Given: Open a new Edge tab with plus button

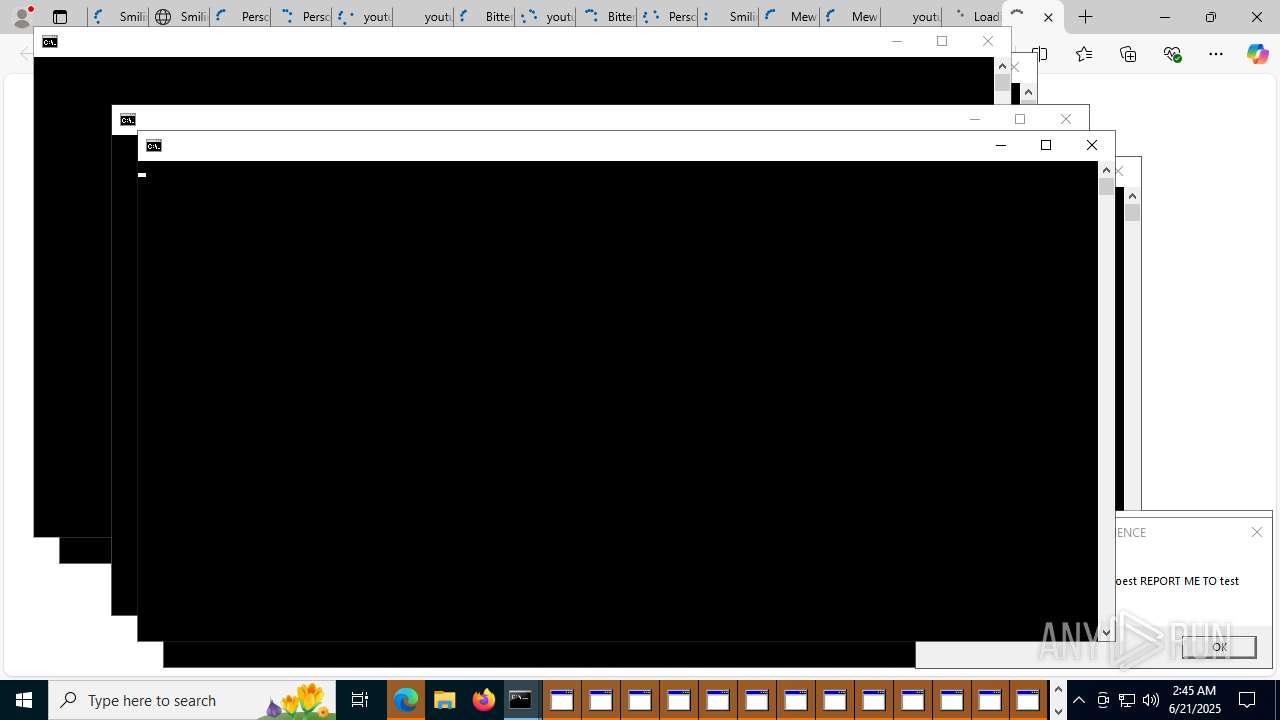Looking at the screenshot, I should tap(1086, 17).
